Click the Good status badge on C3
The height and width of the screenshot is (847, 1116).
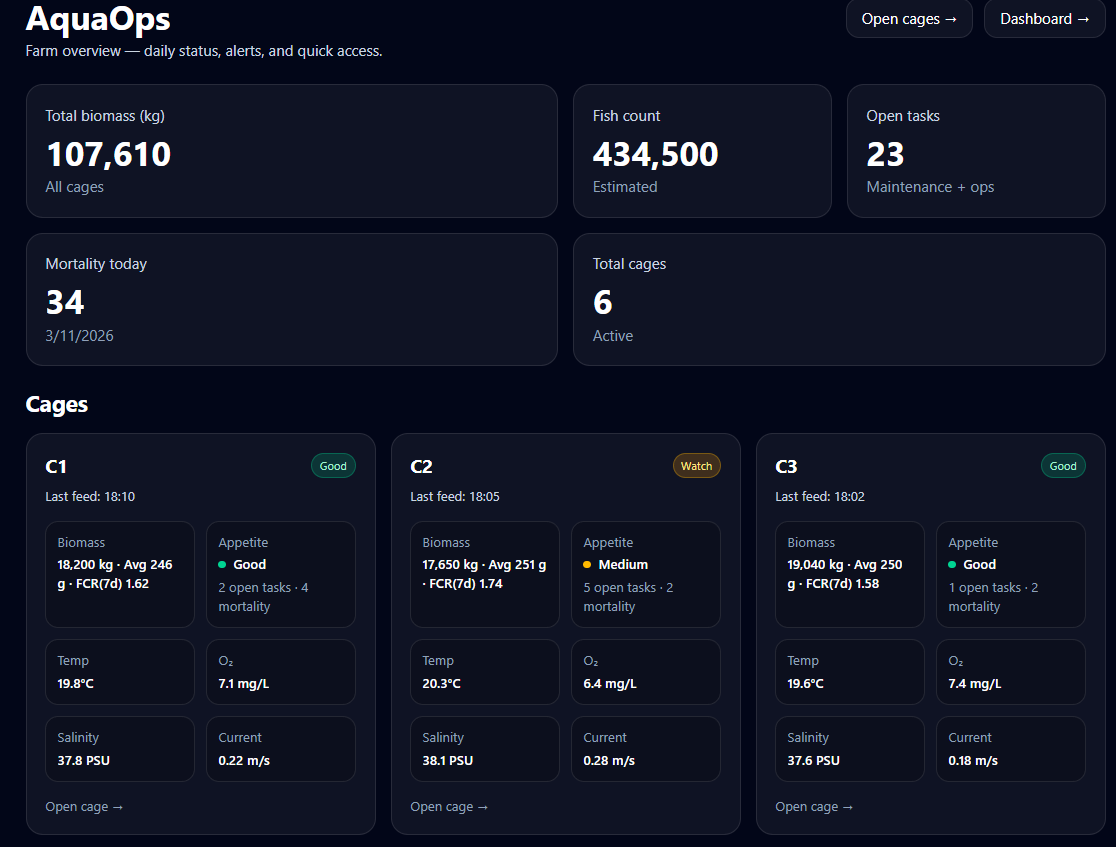[x=1063, y=466]
